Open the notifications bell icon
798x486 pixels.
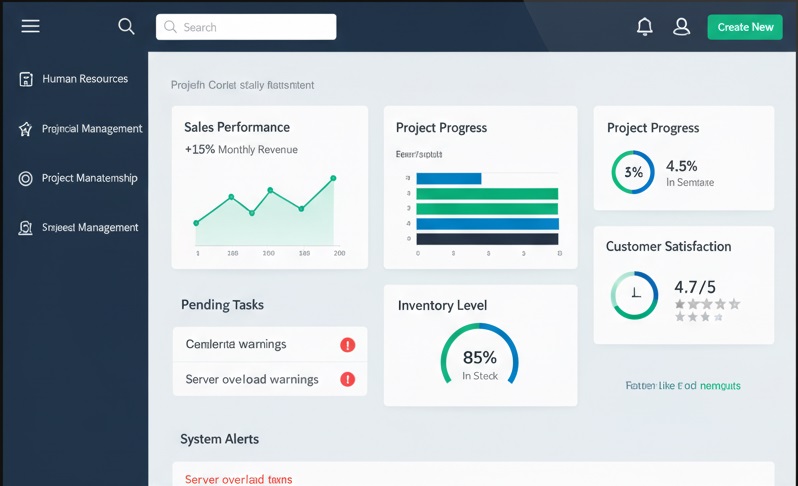coord(645,27)
